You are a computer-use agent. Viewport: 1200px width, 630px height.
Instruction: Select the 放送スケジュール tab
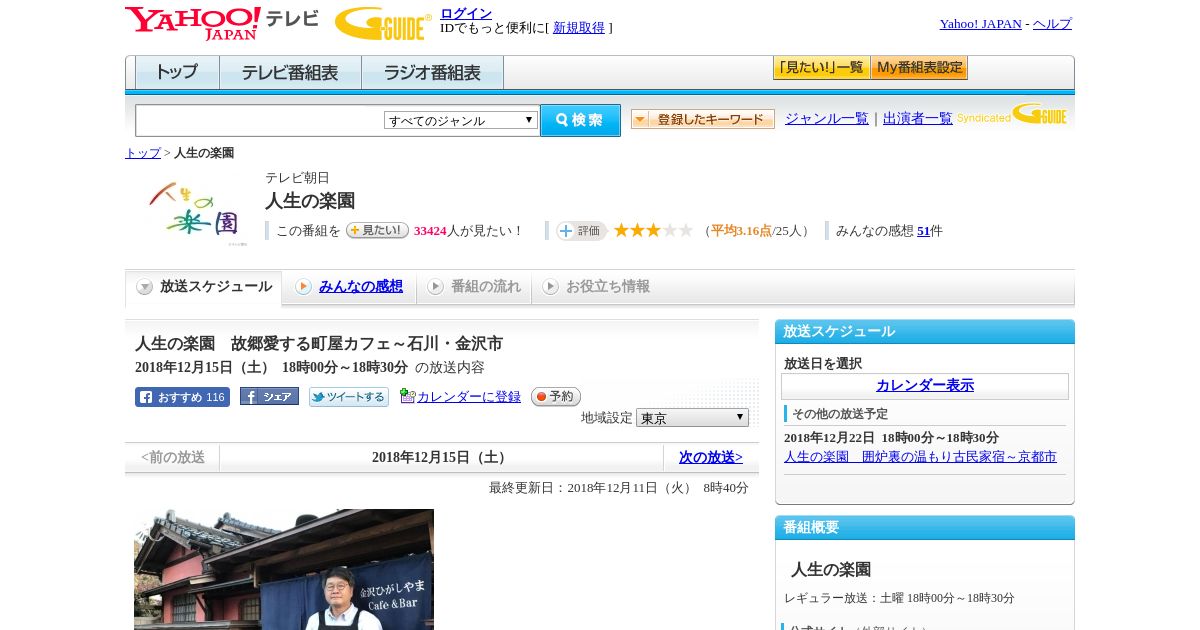pos(204,287)
